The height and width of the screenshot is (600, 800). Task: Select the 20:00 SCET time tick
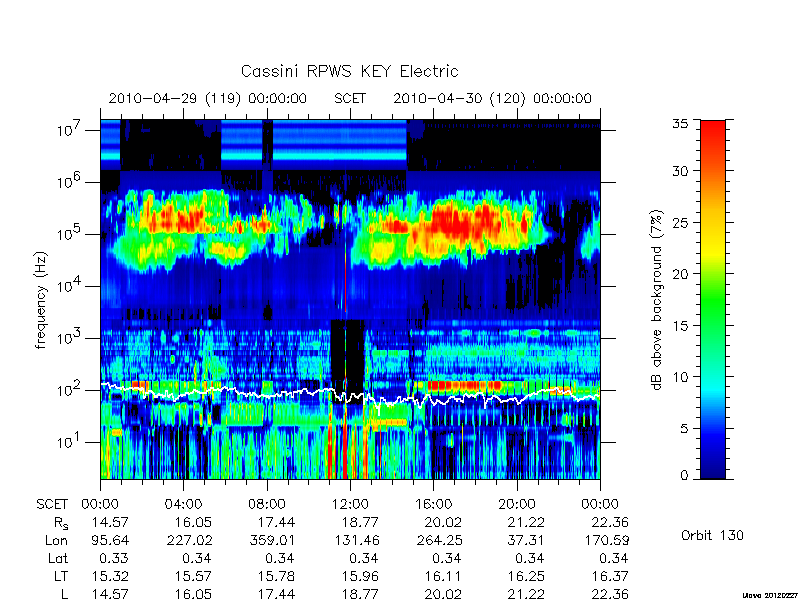point(517,505)
